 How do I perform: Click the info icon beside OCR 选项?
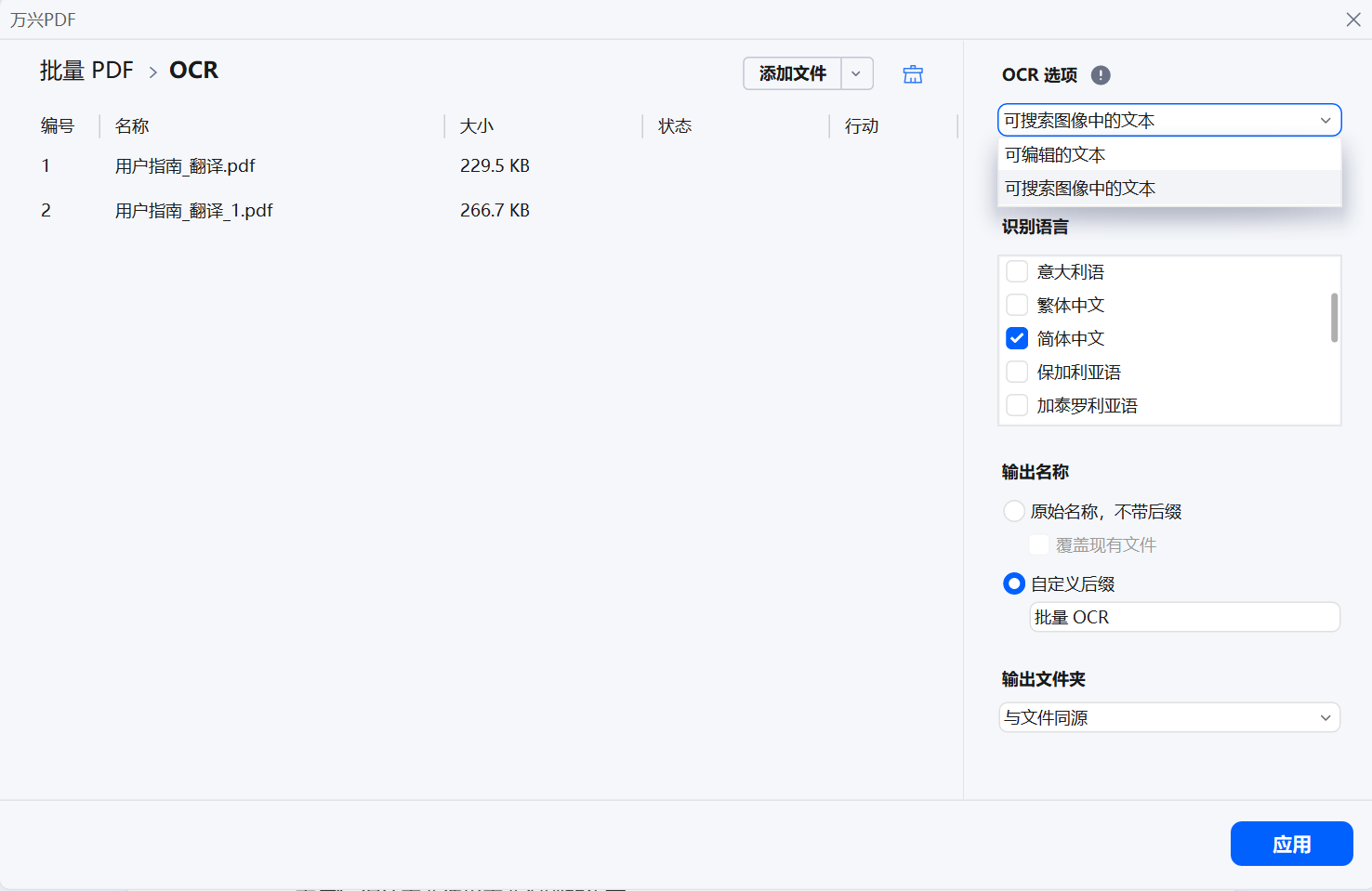(1101, 75)
